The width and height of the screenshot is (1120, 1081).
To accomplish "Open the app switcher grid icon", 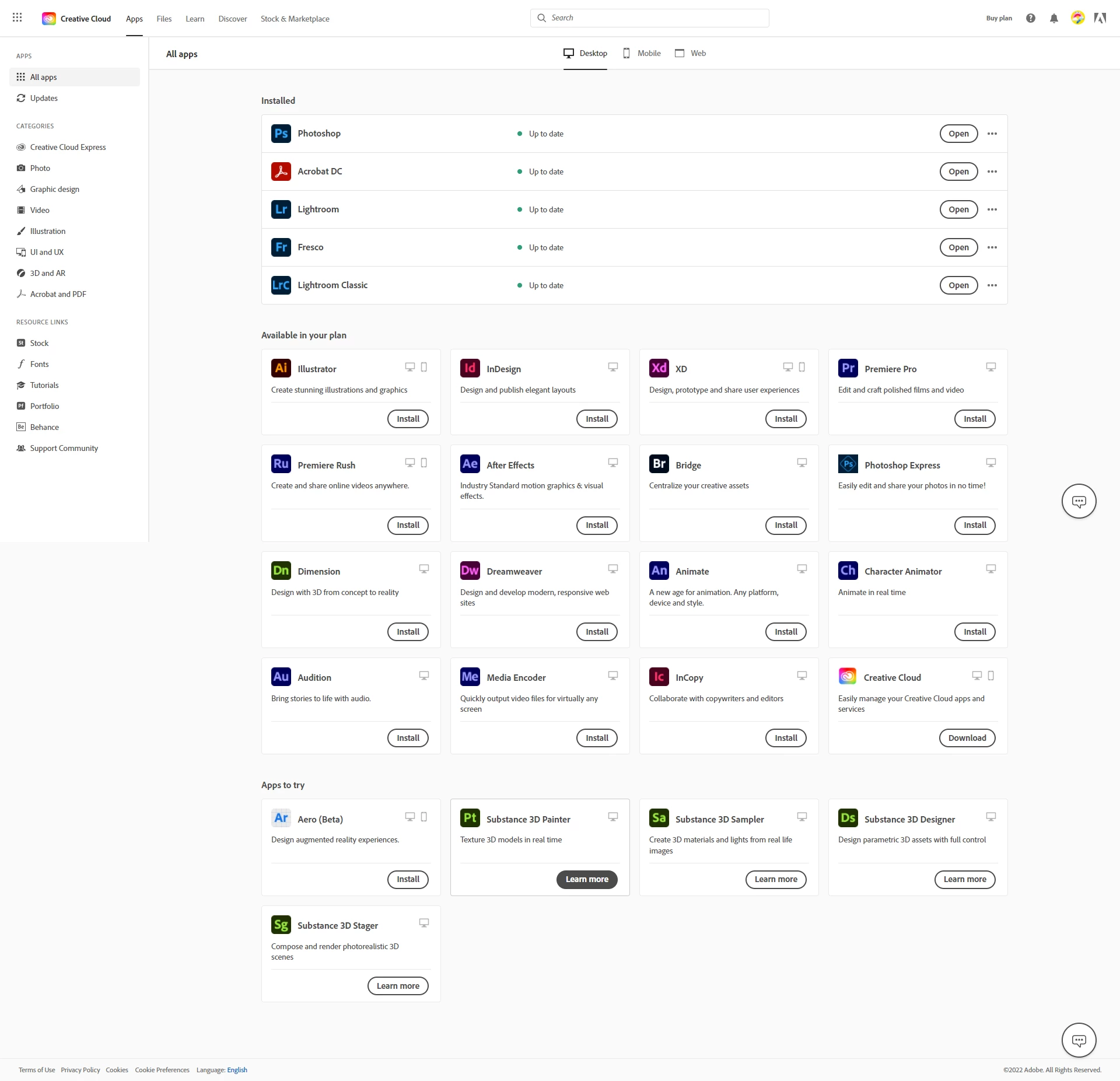I will tap(17, 18).
